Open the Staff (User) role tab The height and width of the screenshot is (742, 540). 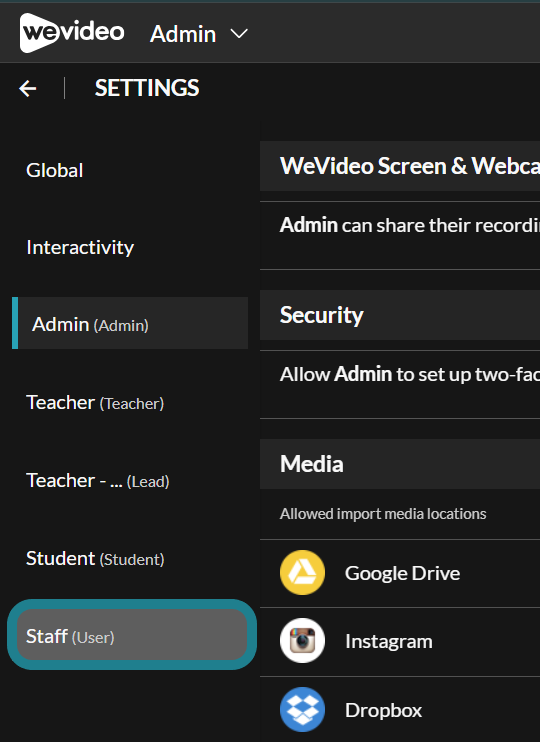(x=132, y=635)
